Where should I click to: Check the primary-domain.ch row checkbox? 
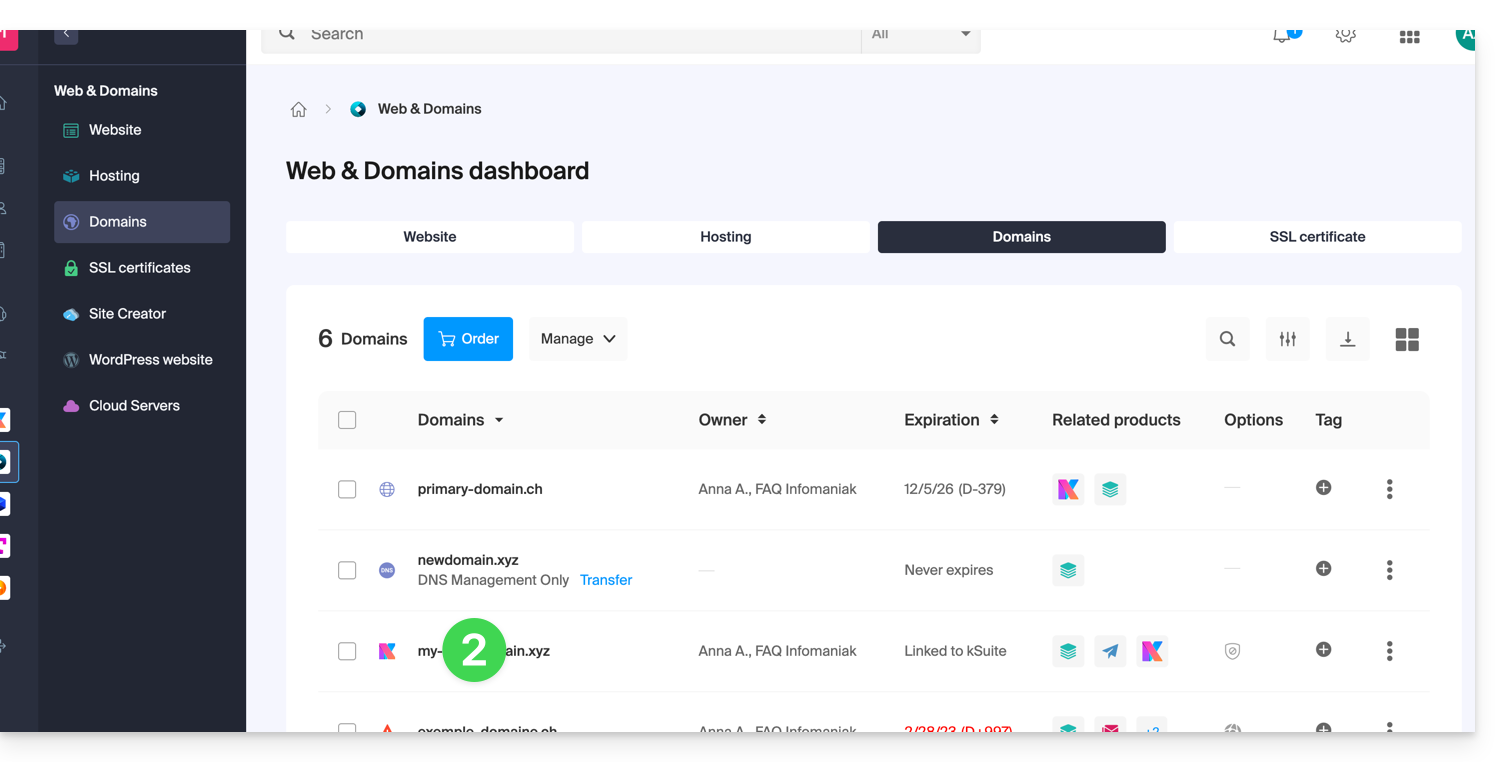pyautogui.click(x=347, y=489)
